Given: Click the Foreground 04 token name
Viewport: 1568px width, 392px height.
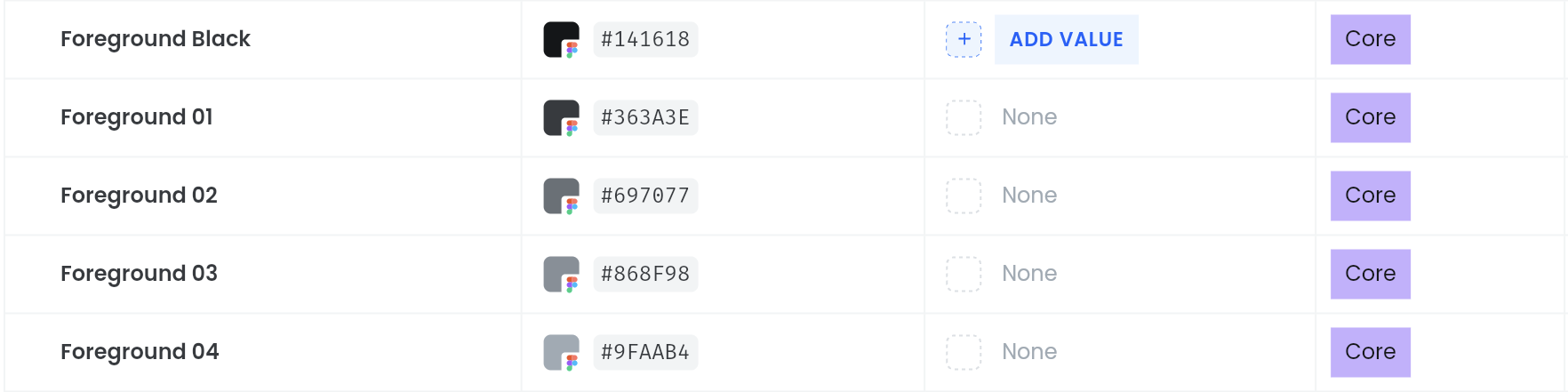Looking at the screenshot, I should [x=140, y=352].
